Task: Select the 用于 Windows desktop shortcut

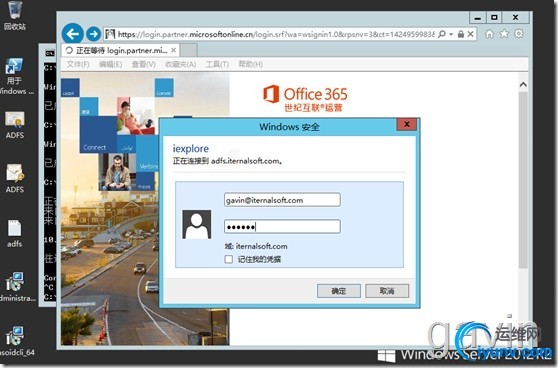Action: pyautogui.click(x=15, y=76)
